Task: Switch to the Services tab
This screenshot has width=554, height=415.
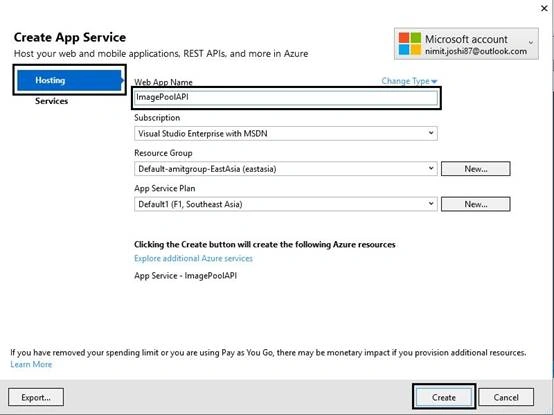Action: point(51,101)
